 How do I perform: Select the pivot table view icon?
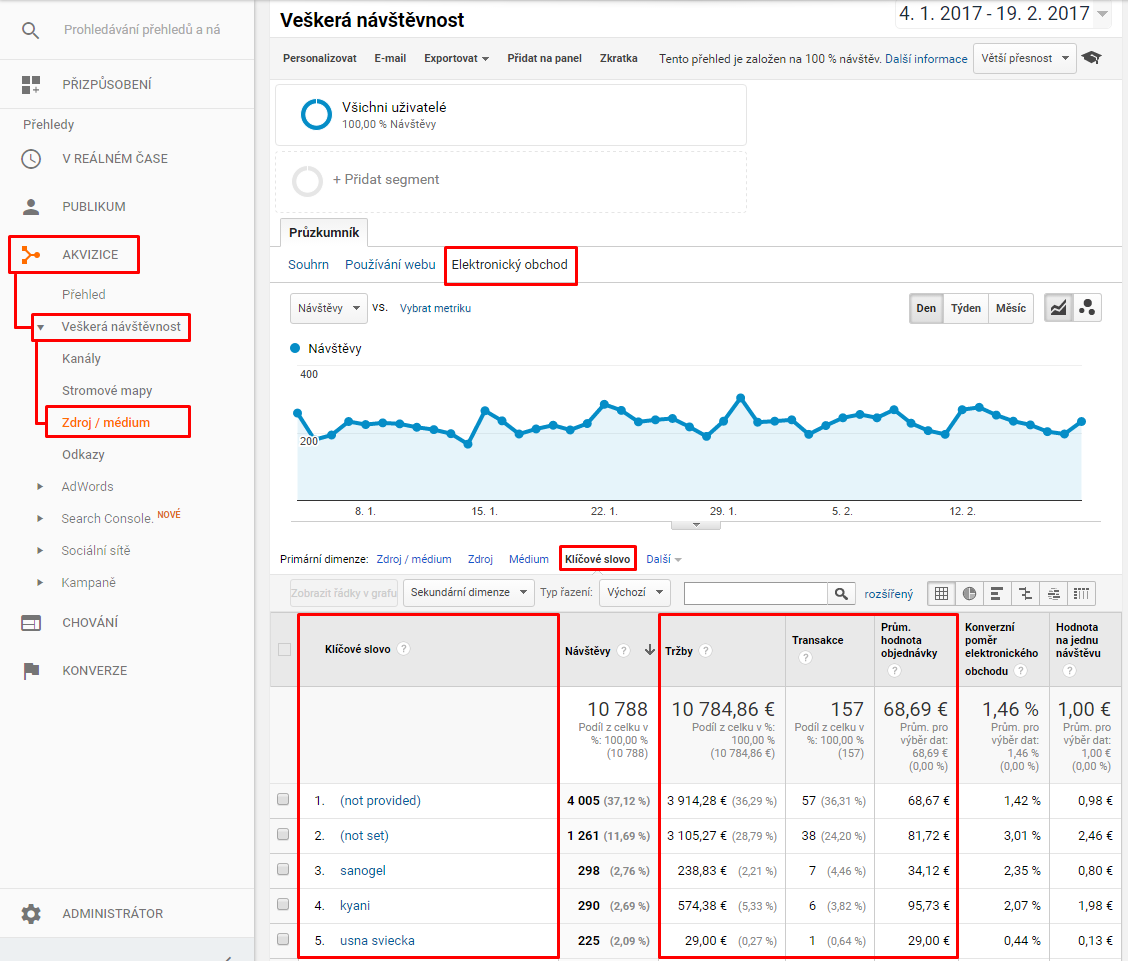(1081, 593)
